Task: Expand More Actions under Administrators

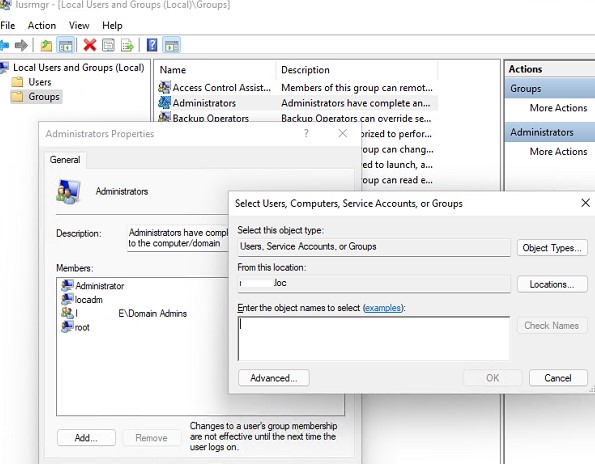Action: tap(558, 151)
